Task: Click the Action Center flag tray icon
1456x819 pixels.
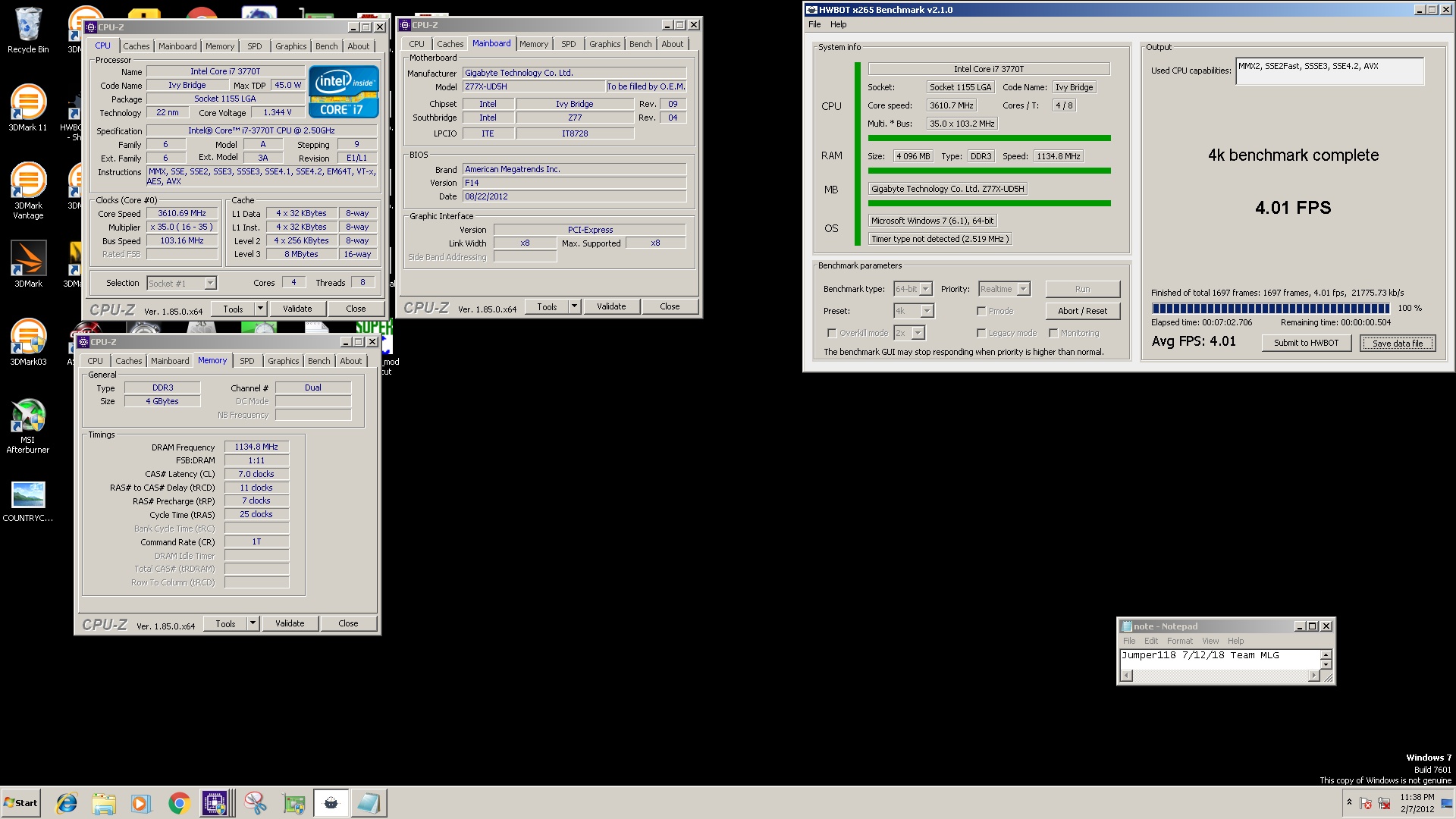Action: pyautogui.click(x=1366, y=803)
